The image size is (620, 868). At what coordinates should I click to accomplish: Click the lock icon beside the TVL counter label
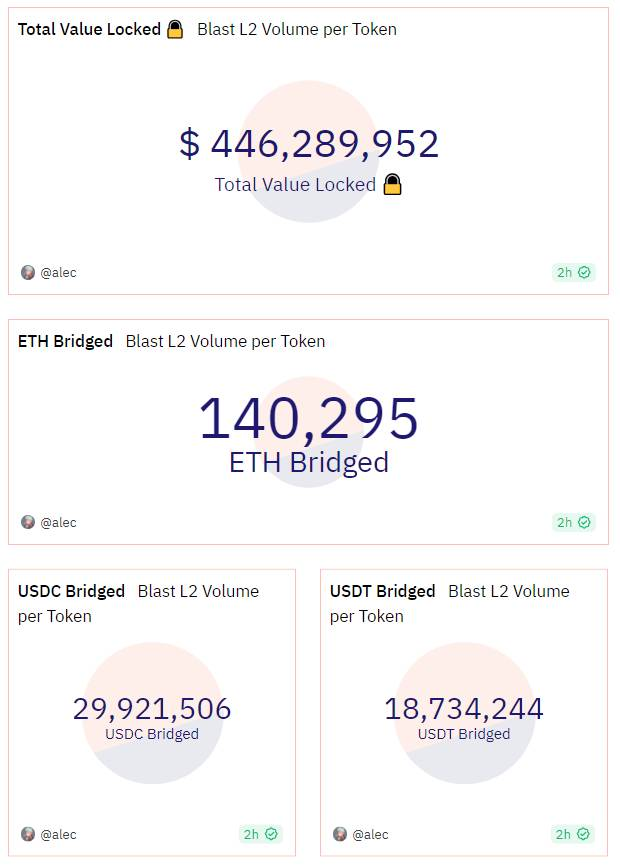click(x=393, y=185)
